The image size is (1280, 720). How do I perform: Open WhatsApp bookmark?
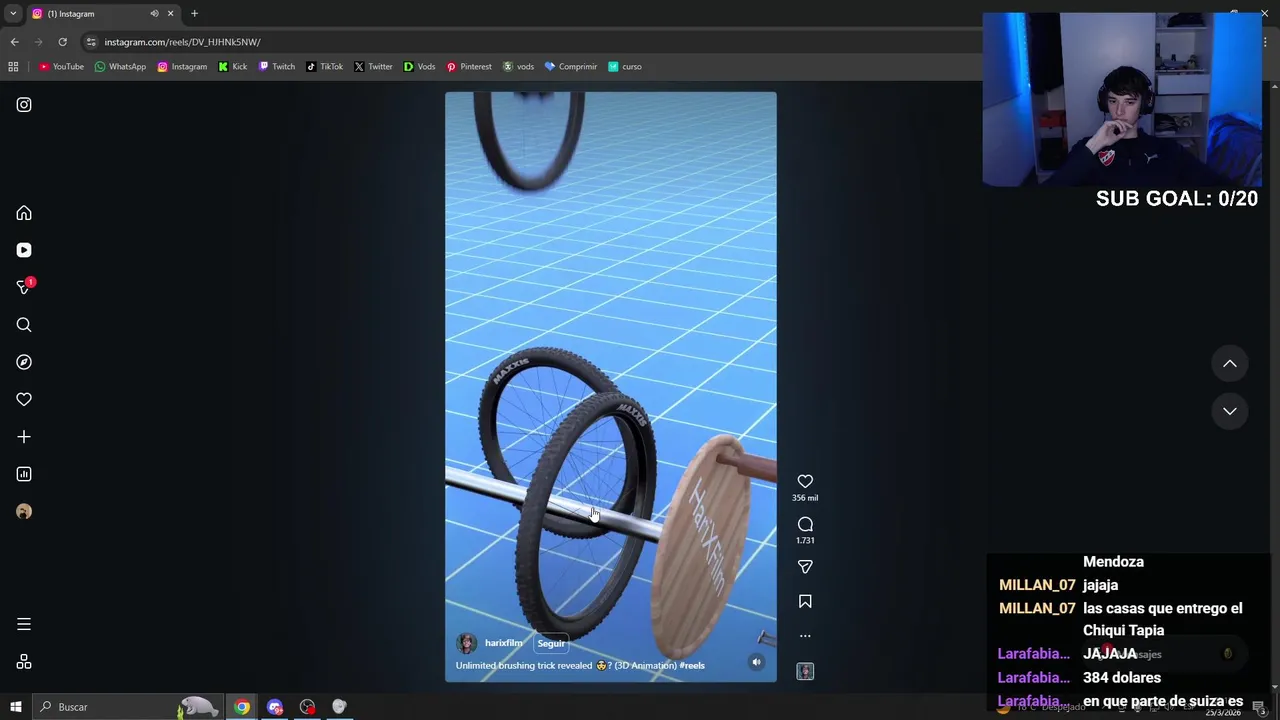click(x=120, y=67)
